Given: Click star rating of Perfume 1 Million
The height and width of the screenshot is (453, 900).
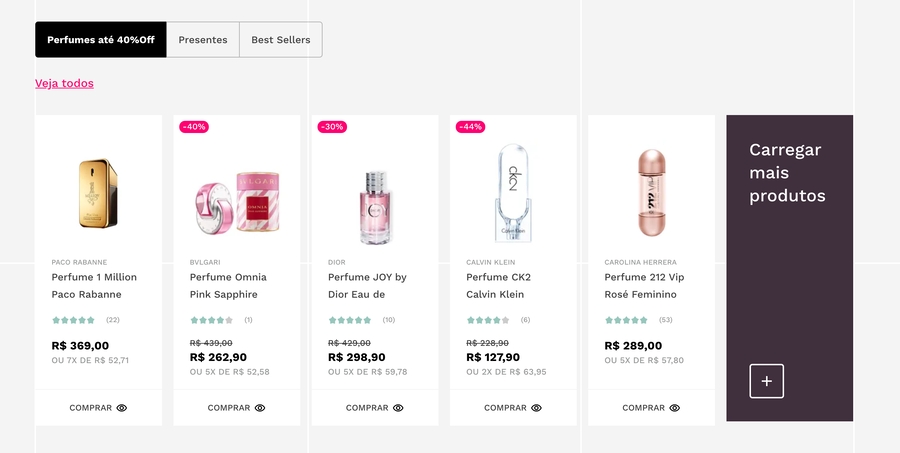Looking at the screenshot, I should pos(74,320).
